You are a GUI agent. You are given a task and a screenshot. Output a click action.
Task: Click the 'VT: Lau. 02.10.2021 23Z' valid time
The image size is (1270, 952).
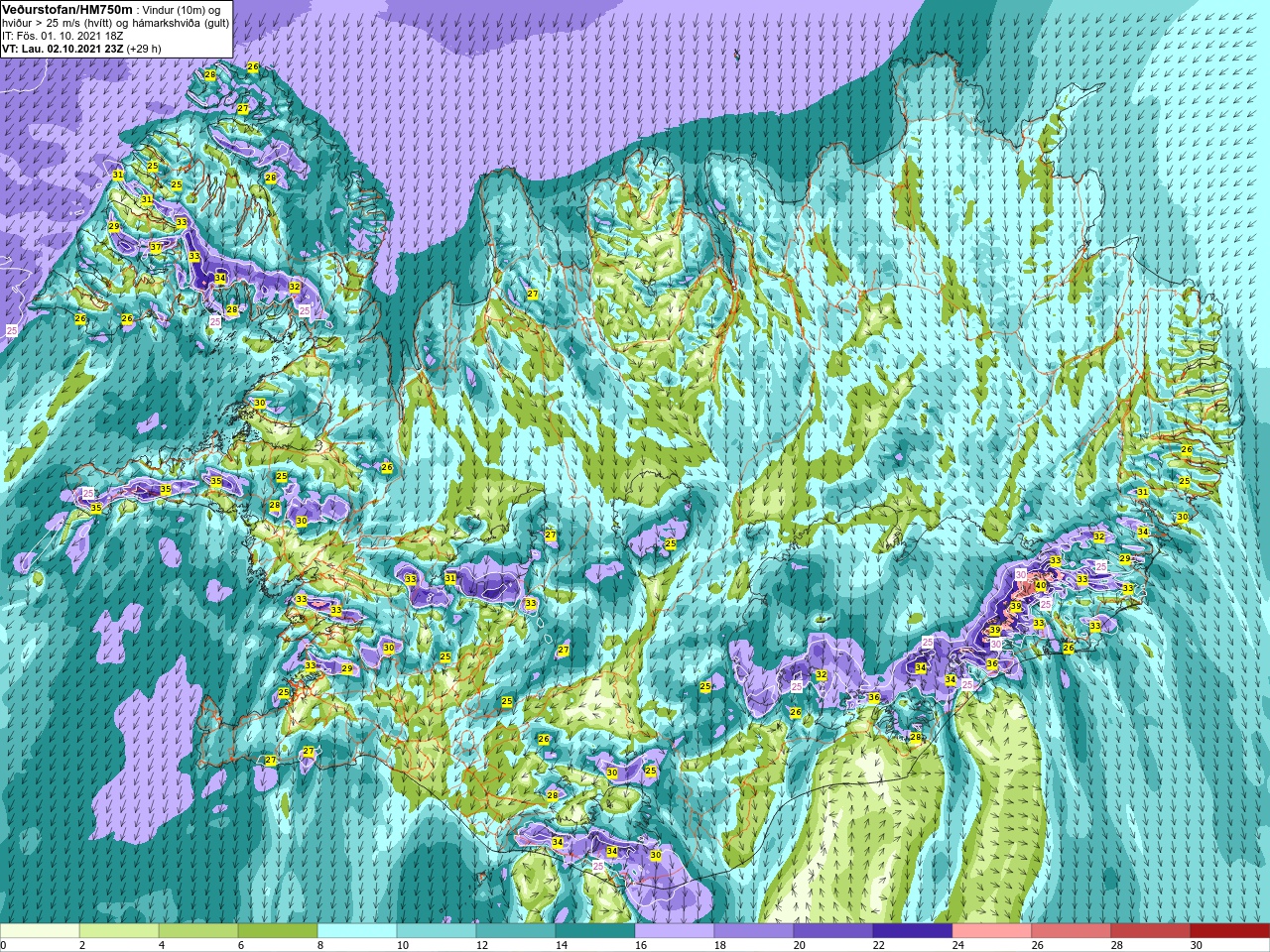63,49
